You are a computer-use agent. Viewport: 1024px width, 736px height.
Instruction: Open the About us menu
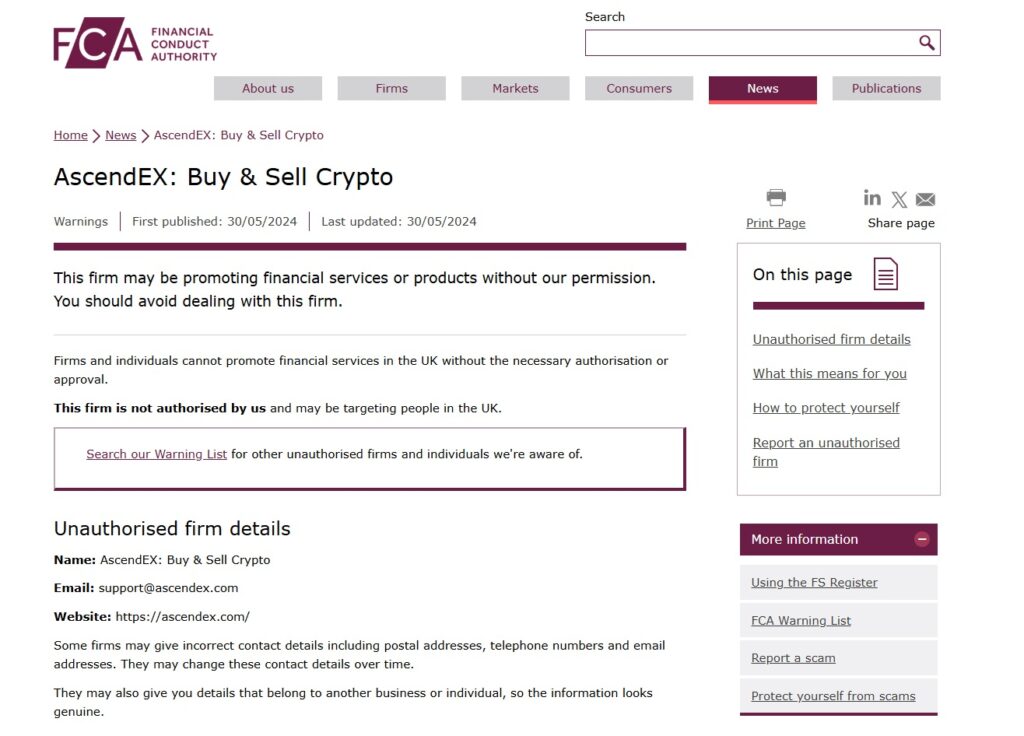click(268, 88)
